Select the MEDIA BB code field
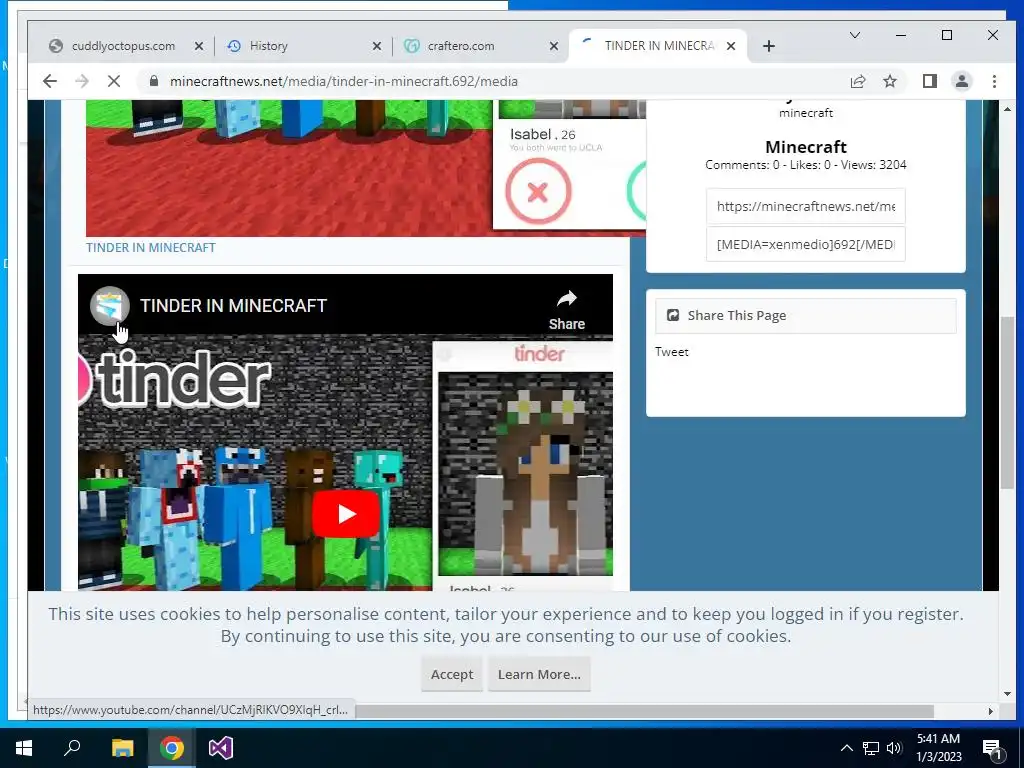 click(805, 244)
